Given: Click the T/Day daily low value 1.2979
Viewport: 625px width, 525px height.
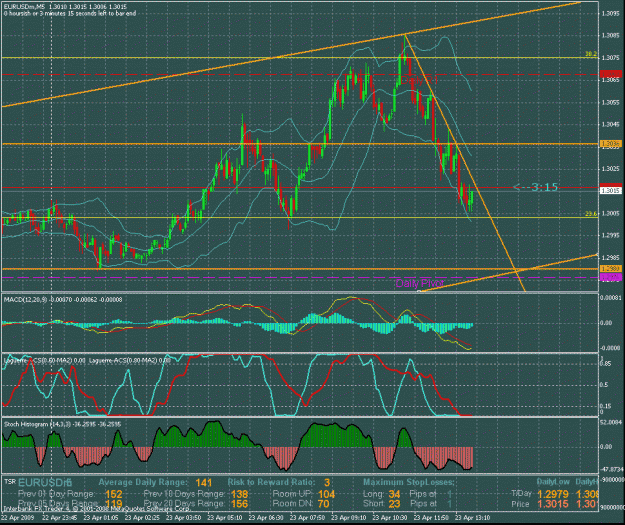Looking at the screenshot, I should [553, 494].
